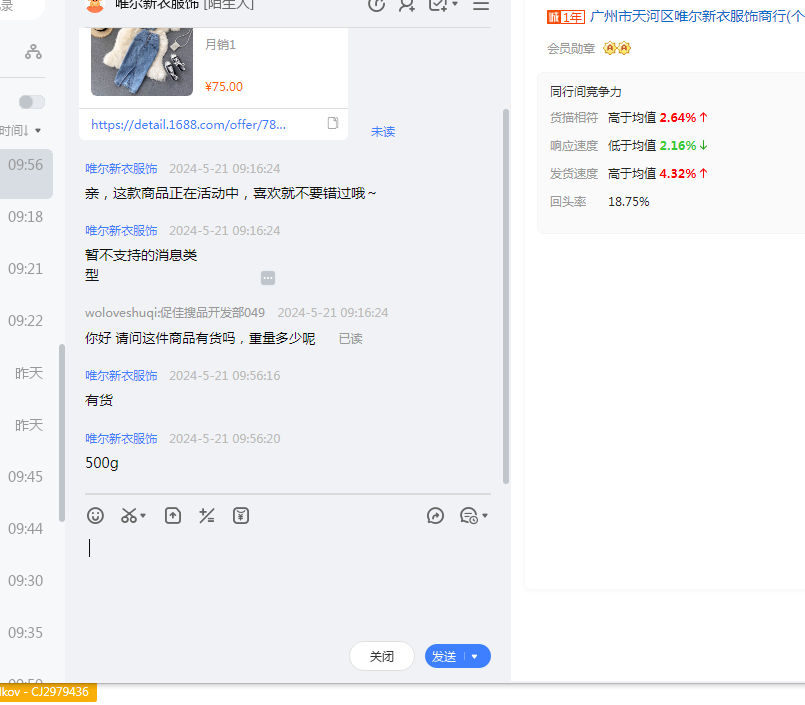The height and width of the screenshot is (705, 805).
Task: Expand the send button dropdown arrow
Action: 475,657
